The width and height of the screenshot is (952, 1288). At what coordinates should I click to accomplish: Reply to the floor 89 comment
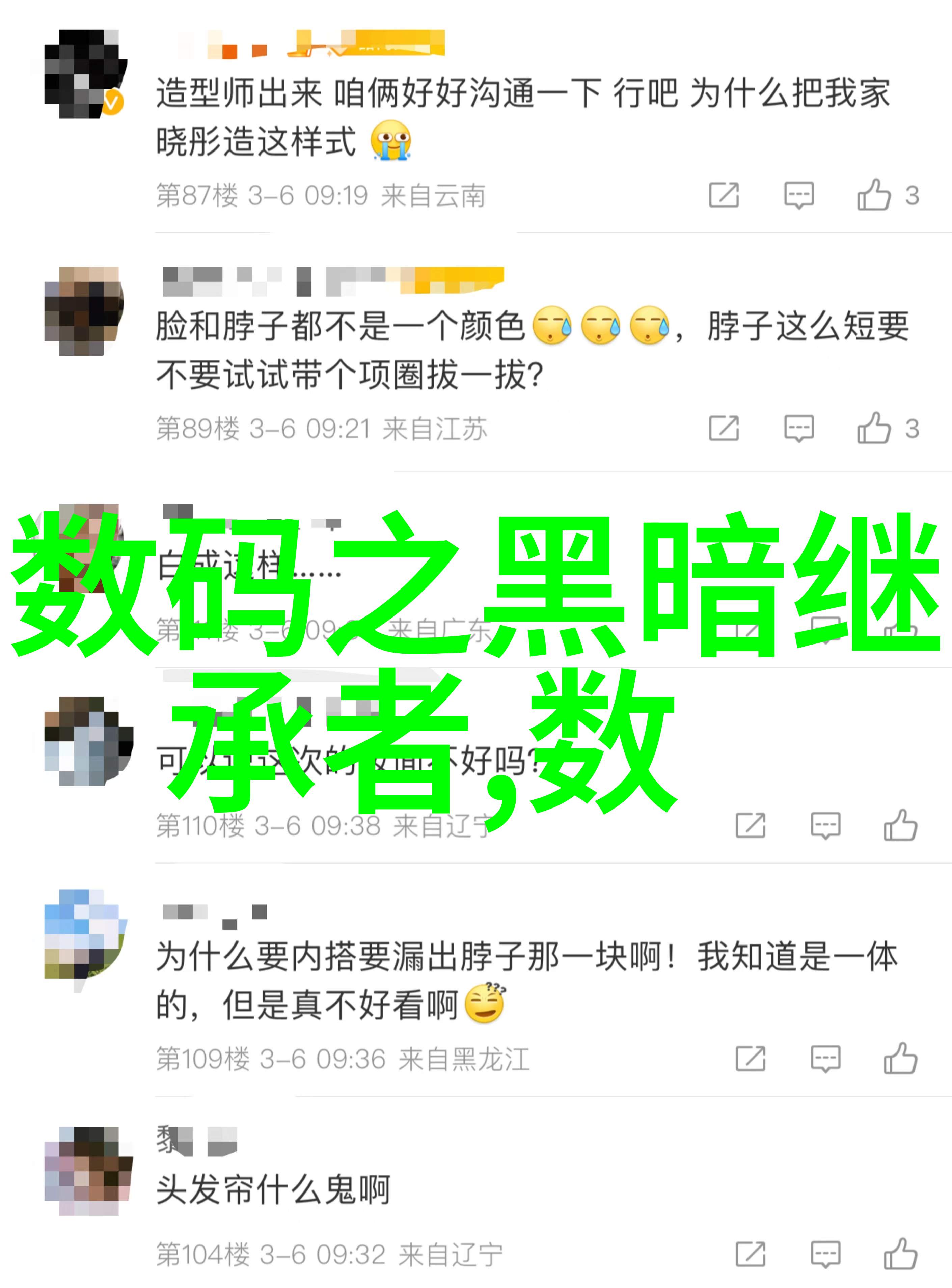click(x=799, y=428)
